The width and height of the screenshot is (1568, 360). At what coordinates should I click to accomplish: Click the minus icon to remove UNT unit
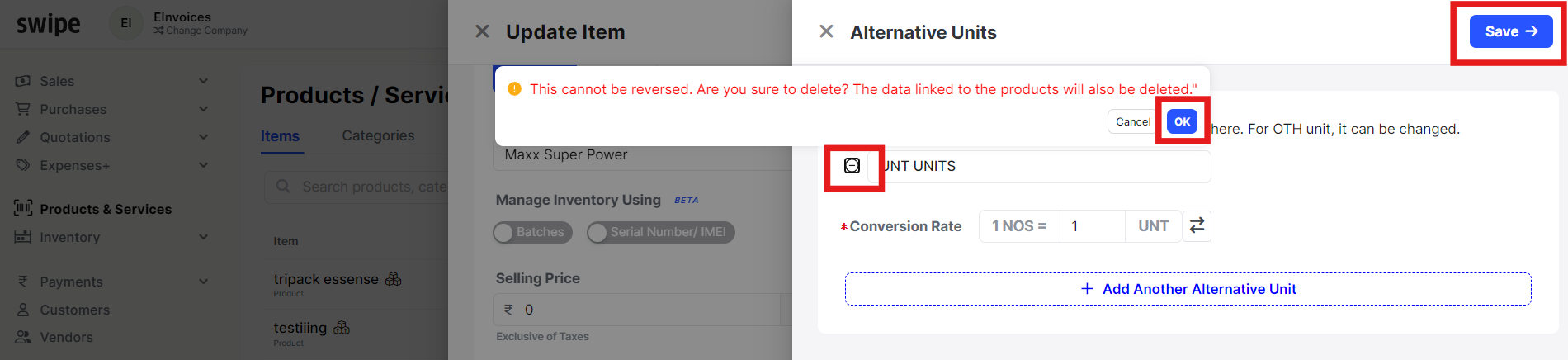click(852, 166)
